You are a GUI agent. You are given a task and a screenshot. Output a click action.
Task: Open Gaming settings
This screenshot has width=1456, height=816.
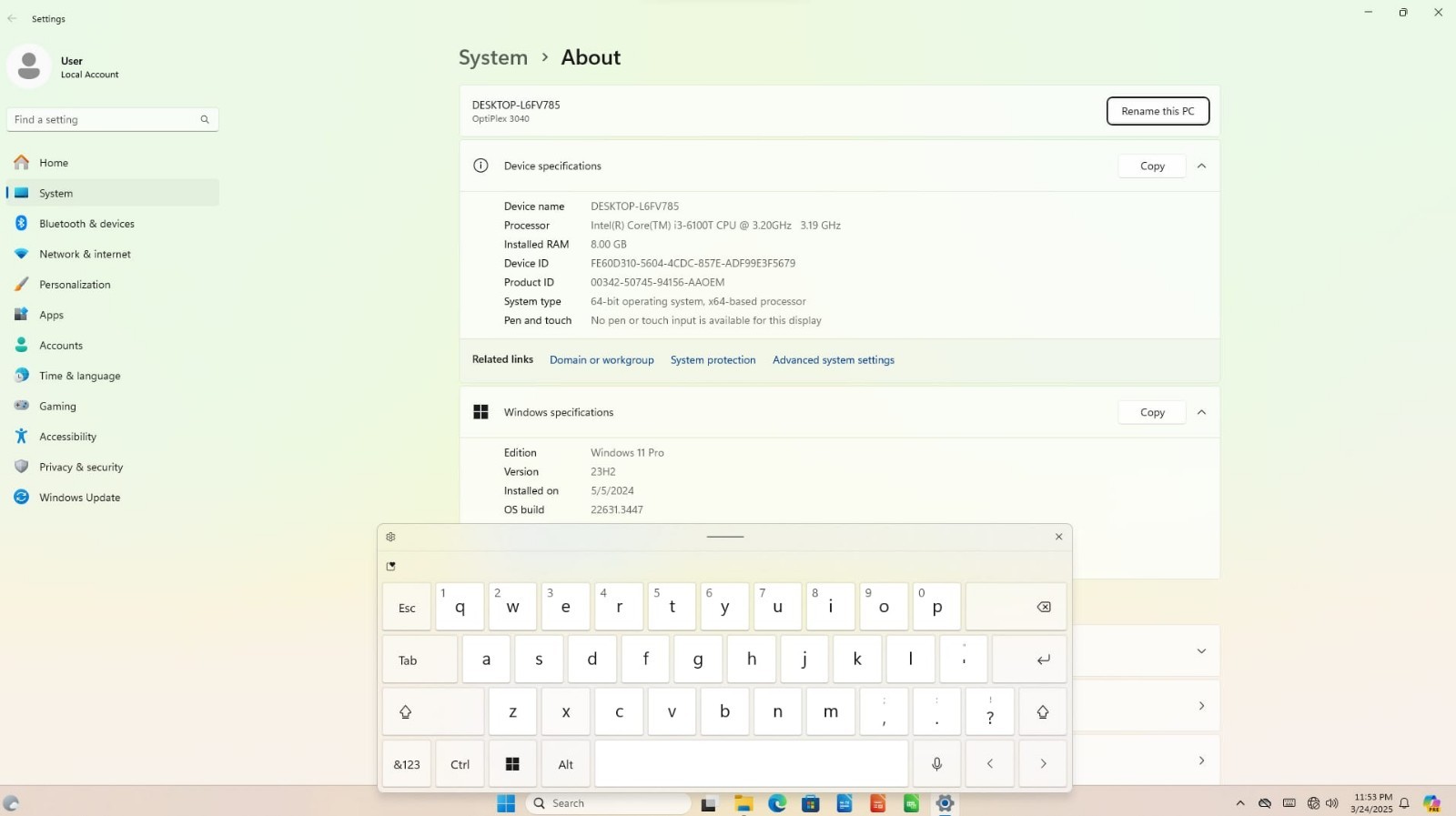tap(113, 407)
